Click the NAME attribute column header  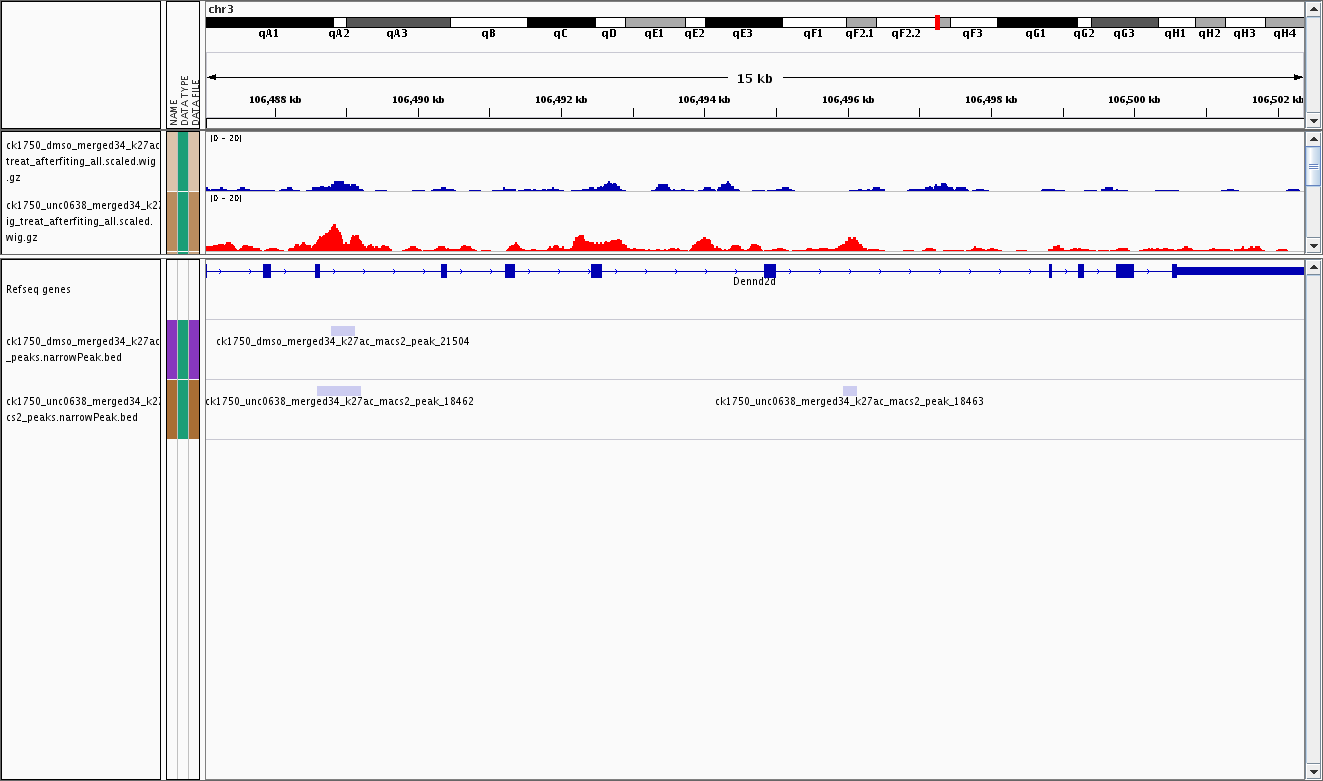click(x=173, y=110)
